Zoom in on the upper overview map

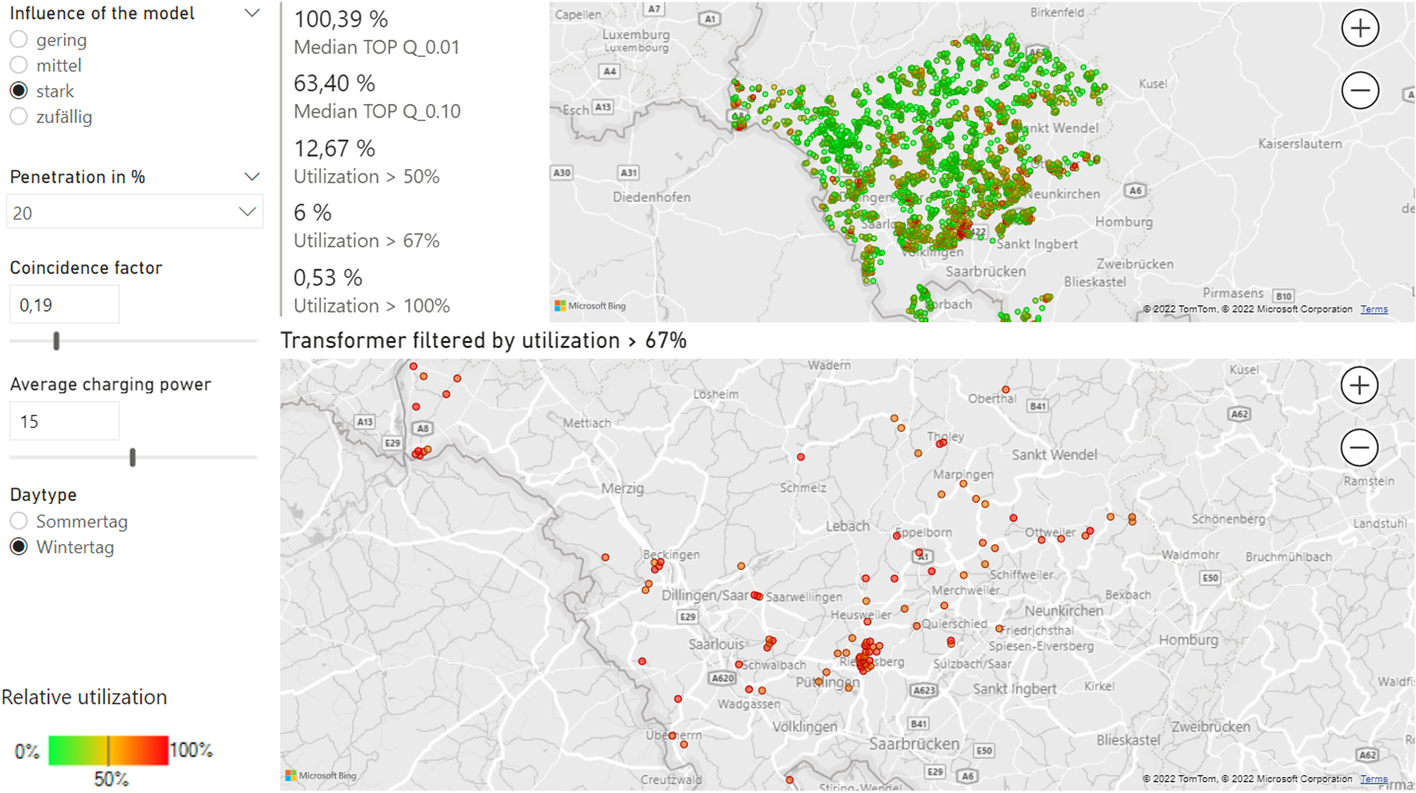pyautogui.click(x=1360, y=28)
